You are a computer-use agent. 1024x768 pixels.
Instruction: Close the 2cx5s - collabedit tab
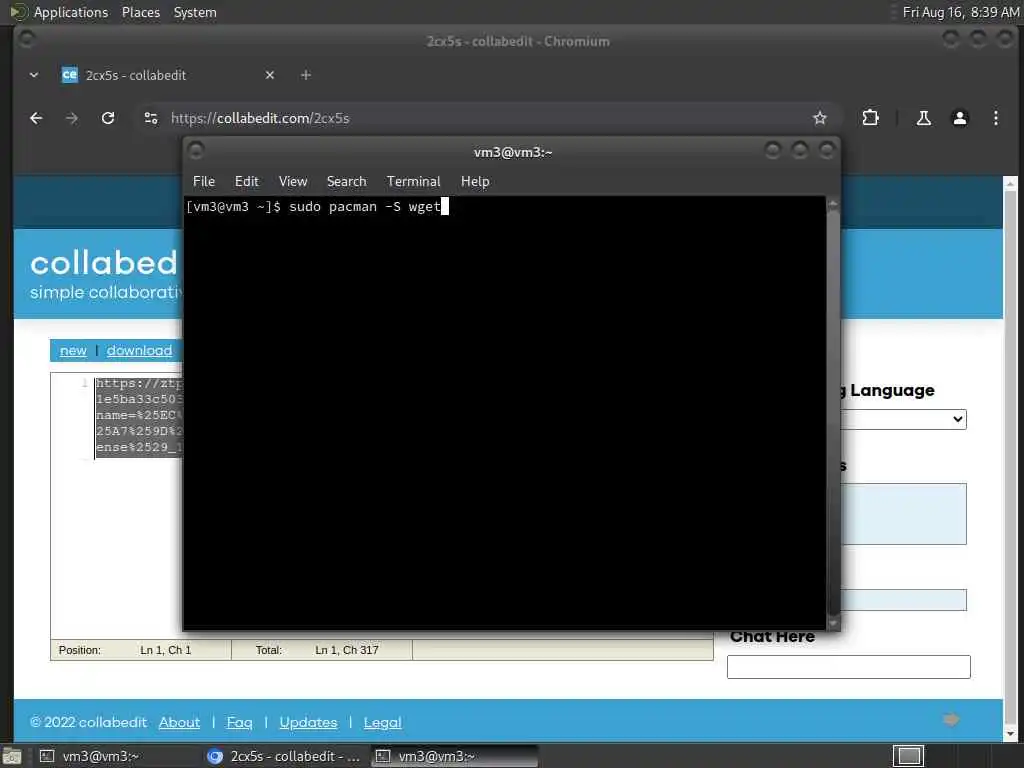(270, 75)
